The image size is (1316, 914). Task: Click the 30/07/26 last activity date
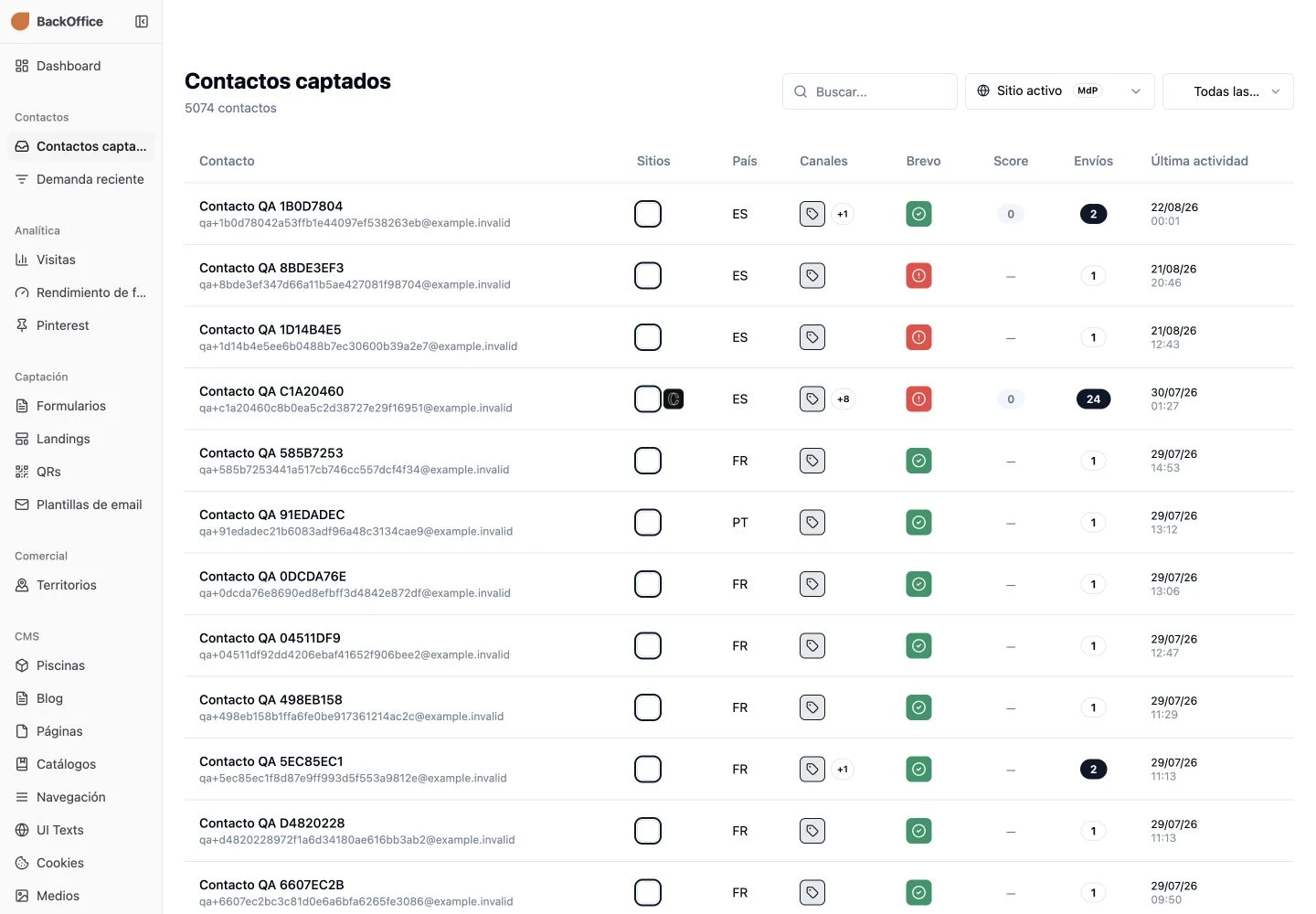pyautogui.click(x=1173, y=392)
